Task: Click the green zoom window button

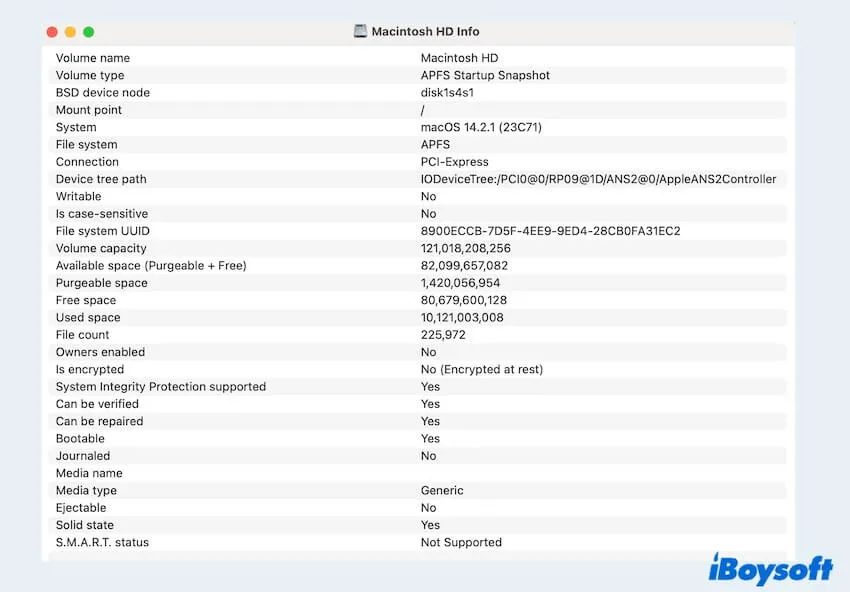Action: coord(89,32)
